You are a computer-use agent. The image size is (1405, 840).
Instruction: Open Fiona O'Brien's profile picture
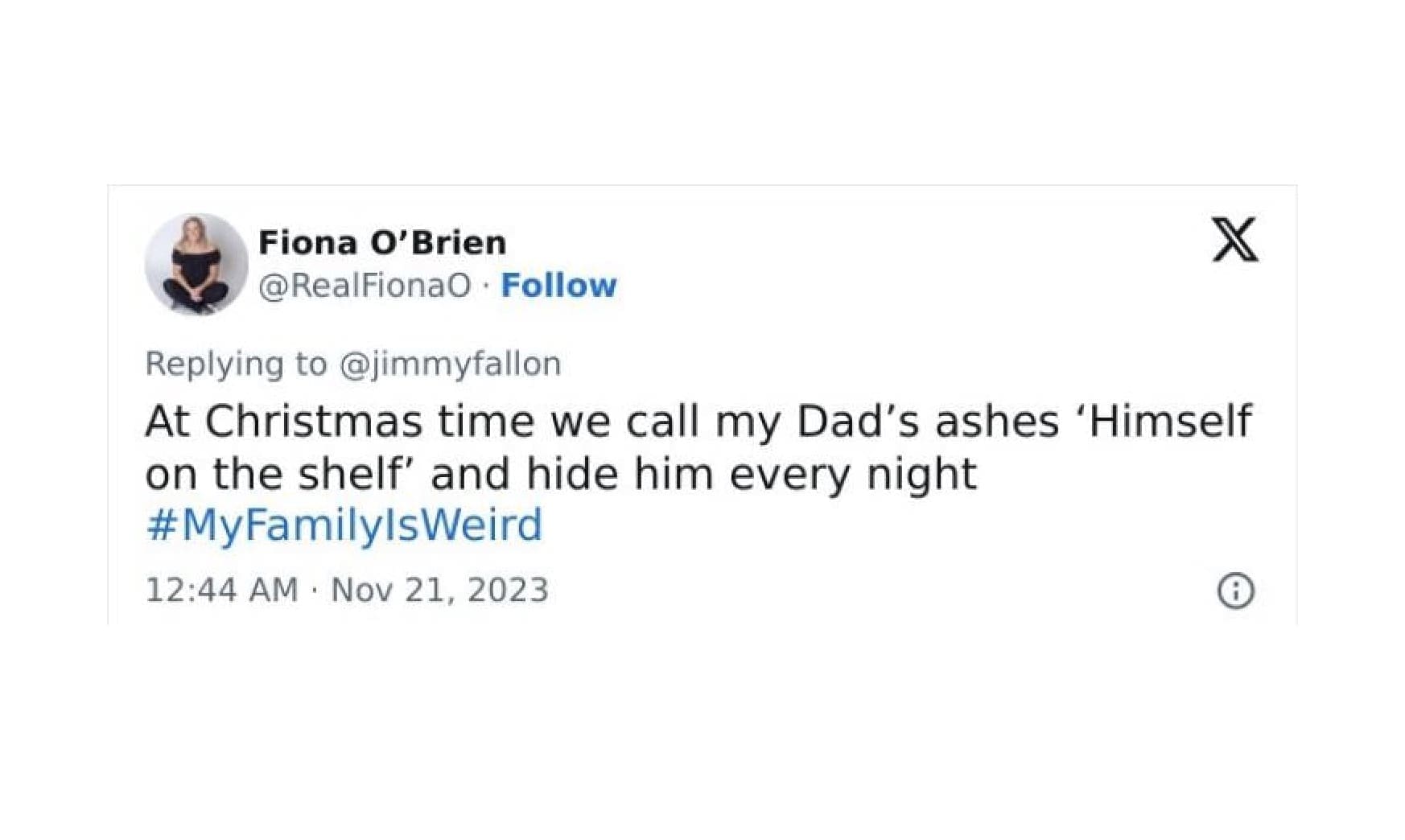[196, 264]
